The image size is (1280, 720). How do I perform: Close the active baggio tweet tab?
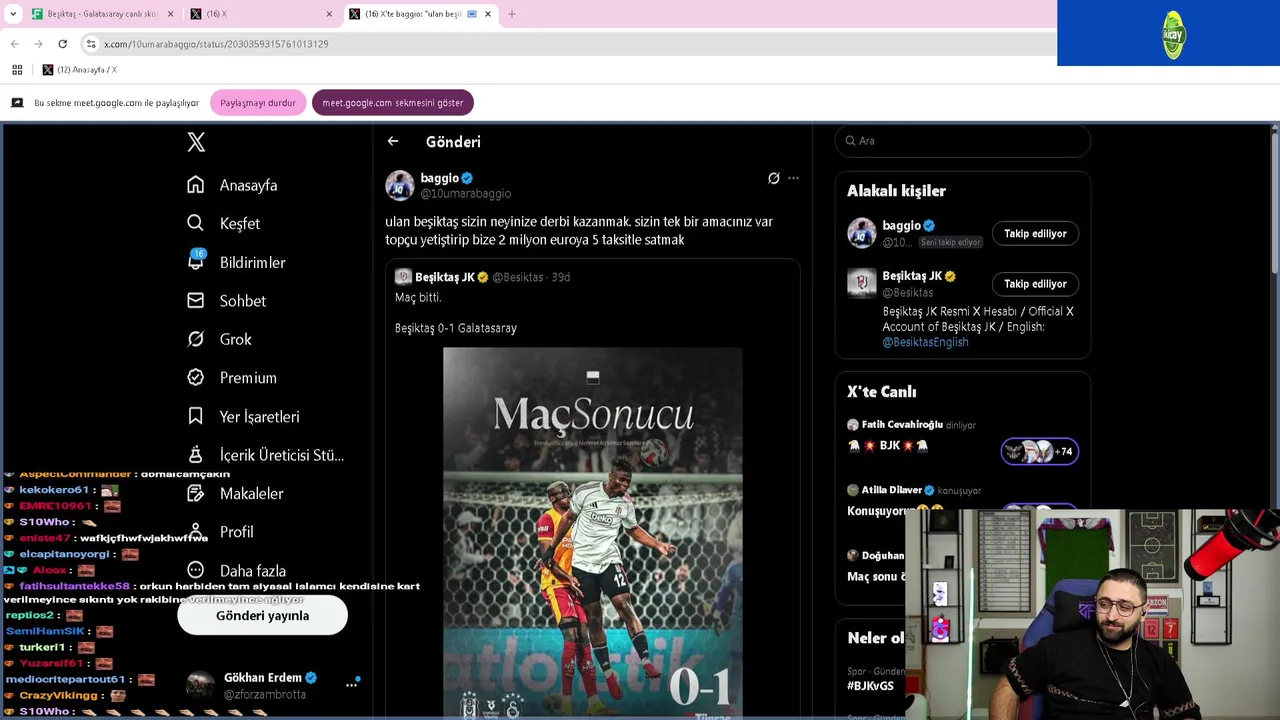(x=488, y=14)
